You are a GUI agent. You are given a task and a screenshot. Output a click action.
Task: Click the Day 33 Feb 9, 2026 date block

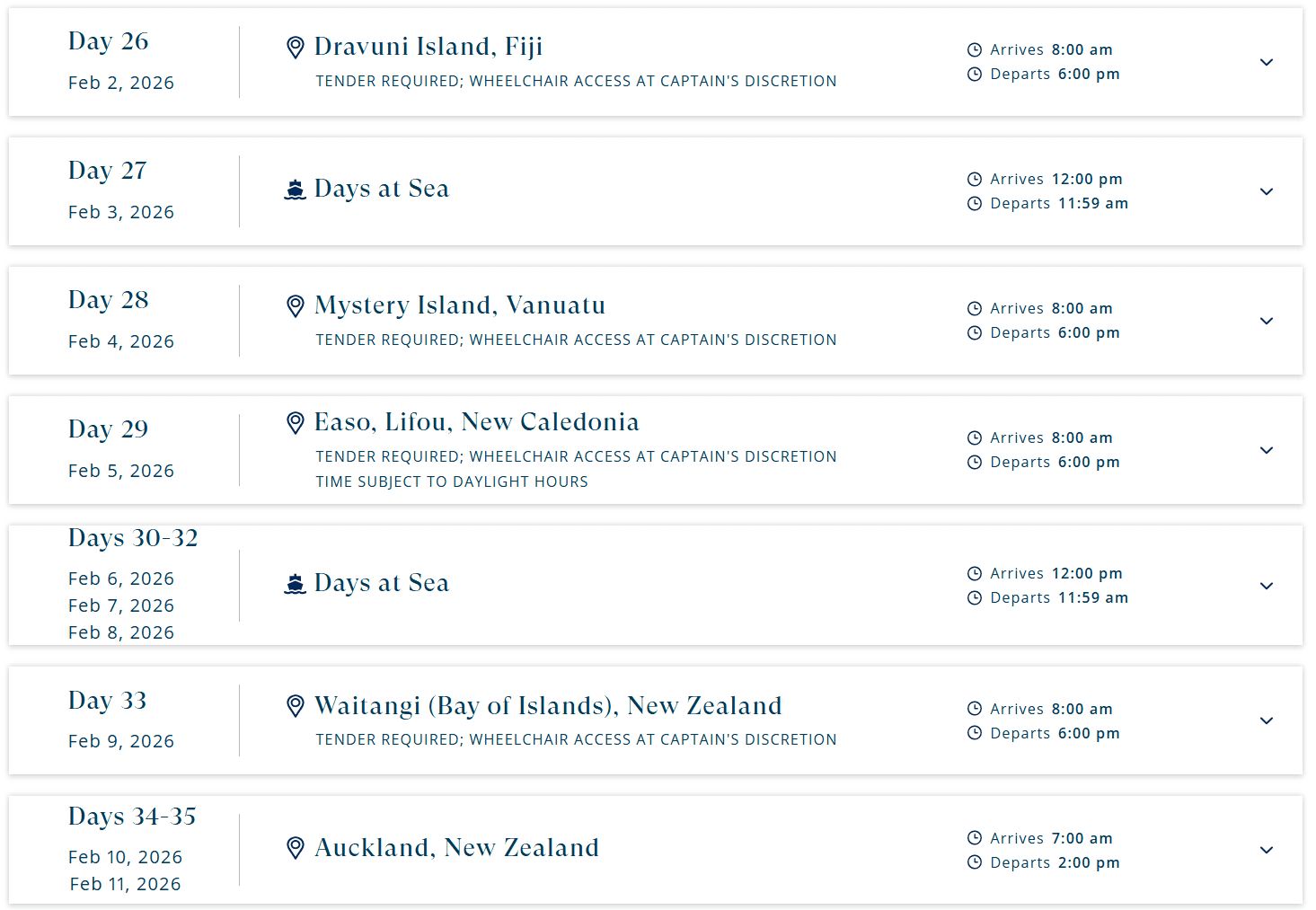(x=121, y=720)
